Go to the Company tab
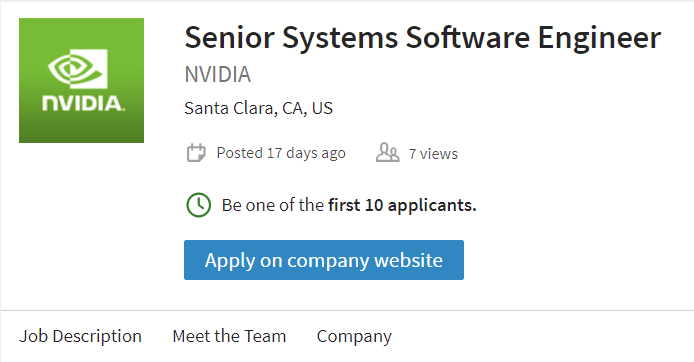Image resolution: width=694 pixels, height=362 pixels. click(354, 337)
